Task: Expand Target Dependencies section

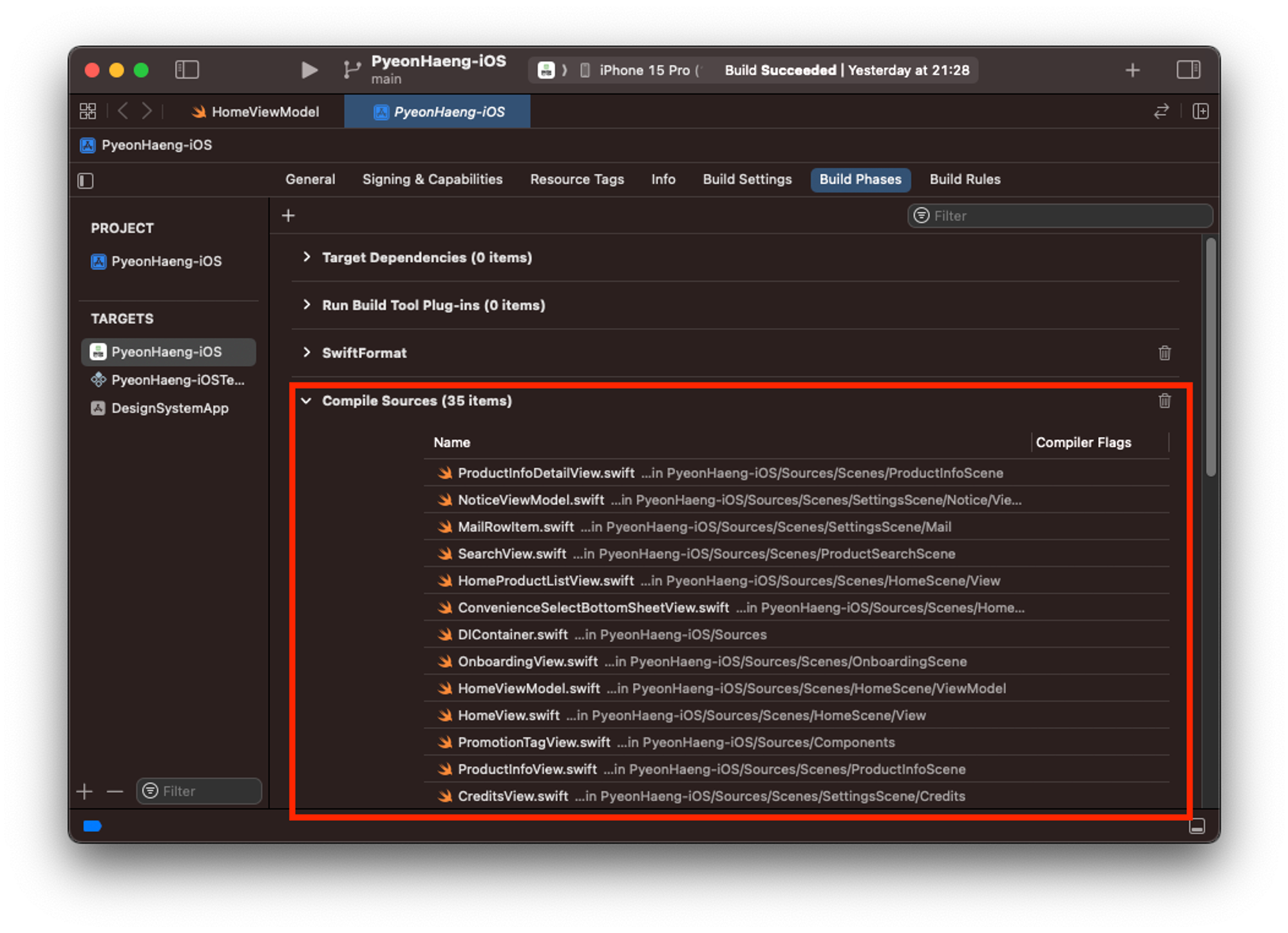Action: tap(307, 258)
